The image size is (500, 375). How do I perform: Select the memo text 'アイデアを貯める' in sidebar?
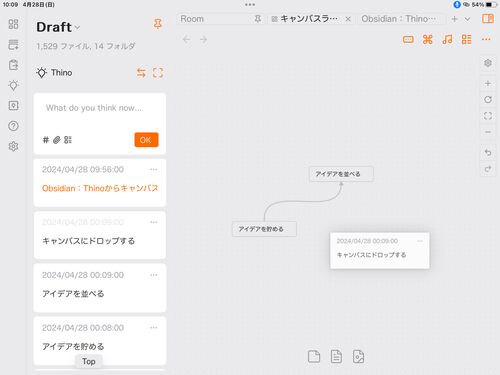pyautogui.click(x=73, y=347)
